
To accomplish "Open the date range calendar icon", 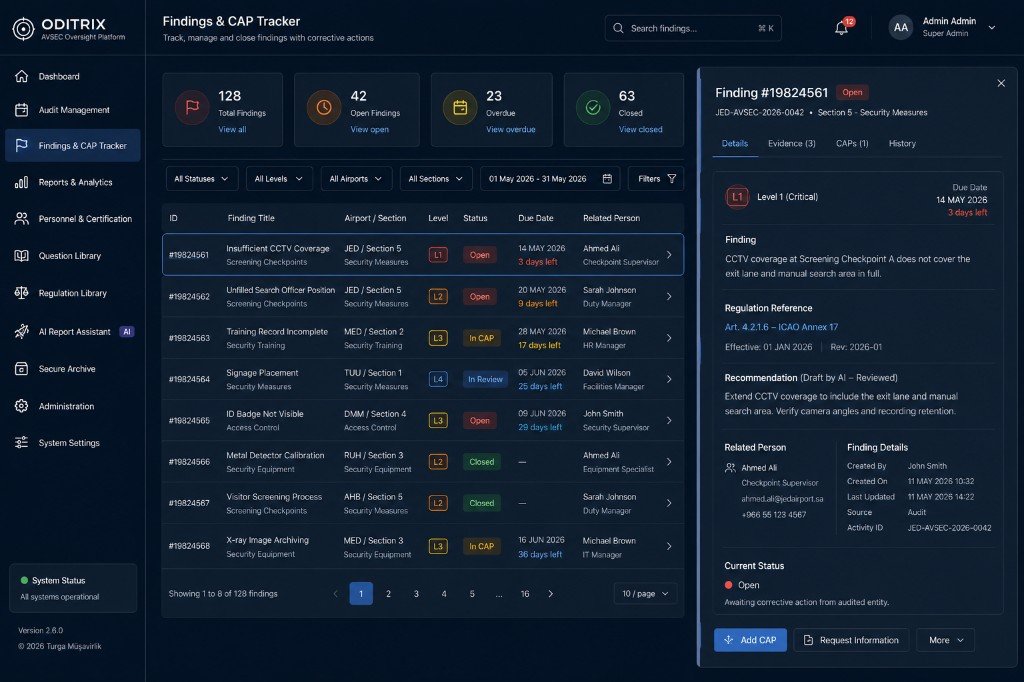I will tap(607, 179).
